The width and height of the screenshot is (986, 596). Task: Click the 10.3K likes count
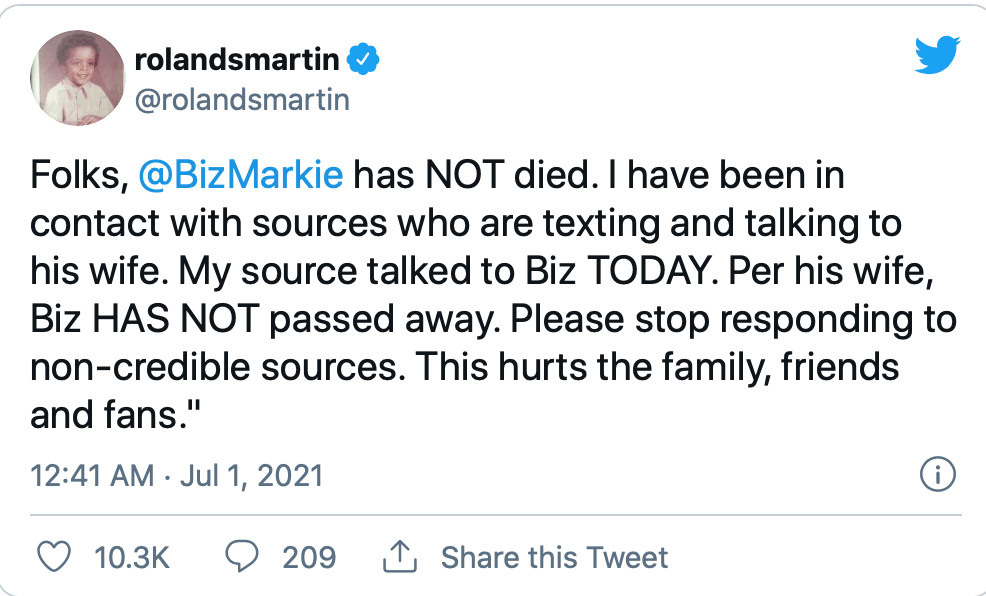tap(132, 557)
